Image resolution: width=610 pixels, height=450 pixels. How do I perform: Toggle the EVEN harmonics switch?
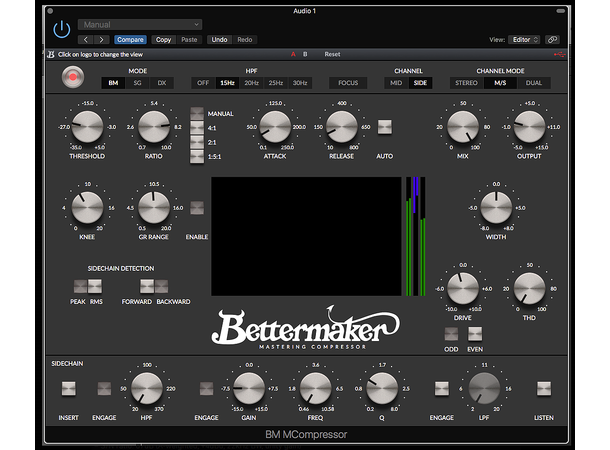click(x=475, y=334)
